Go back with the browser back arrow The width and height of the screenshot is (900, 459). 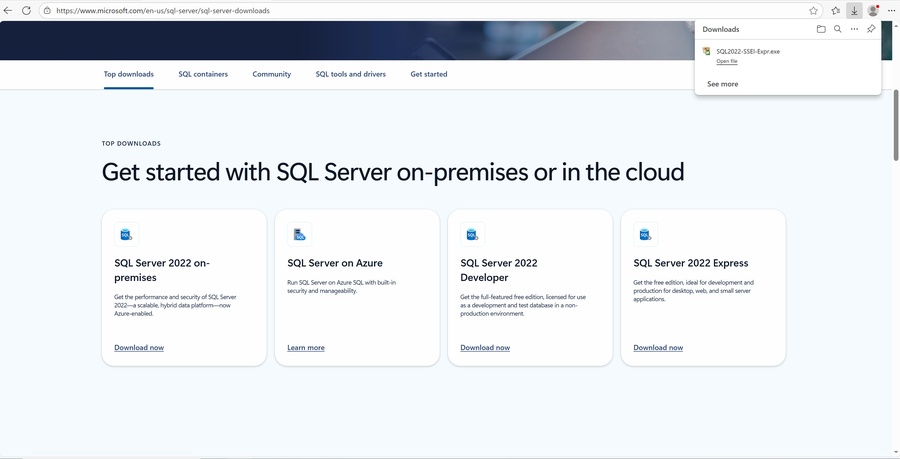coord(7,10)
